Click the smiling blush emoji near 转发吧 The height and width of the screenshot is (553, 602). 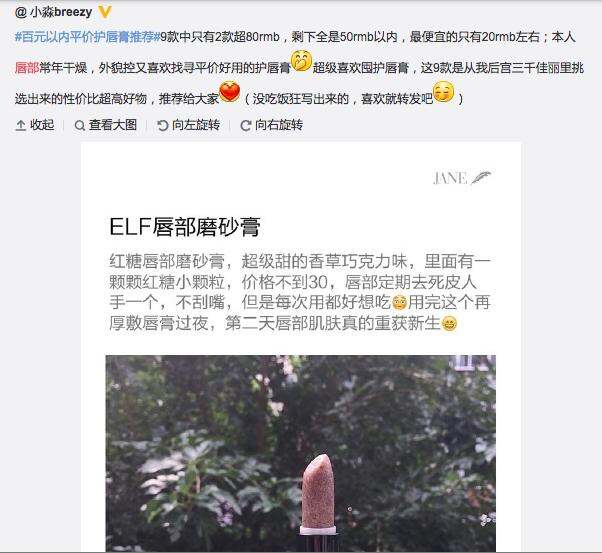(x=443, y=92)
